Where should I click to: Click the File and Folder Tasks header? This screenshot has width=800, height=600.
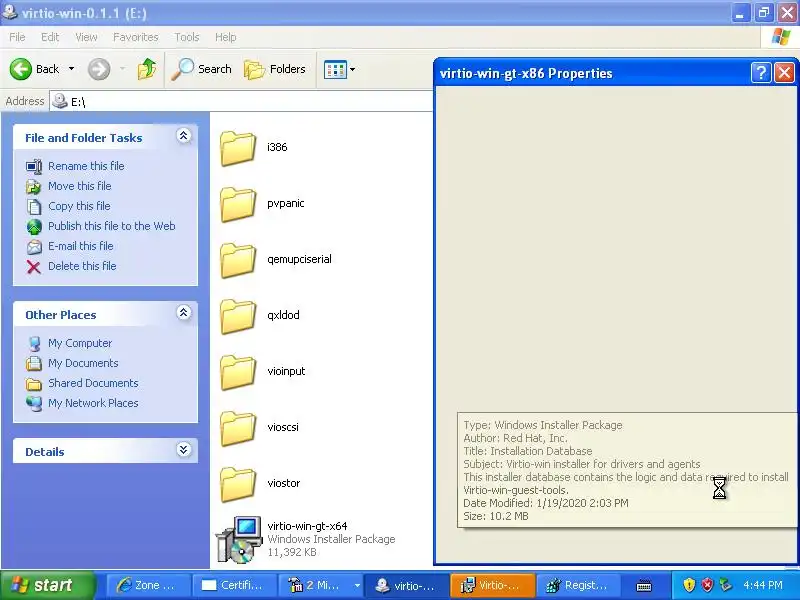click(84, 138)
